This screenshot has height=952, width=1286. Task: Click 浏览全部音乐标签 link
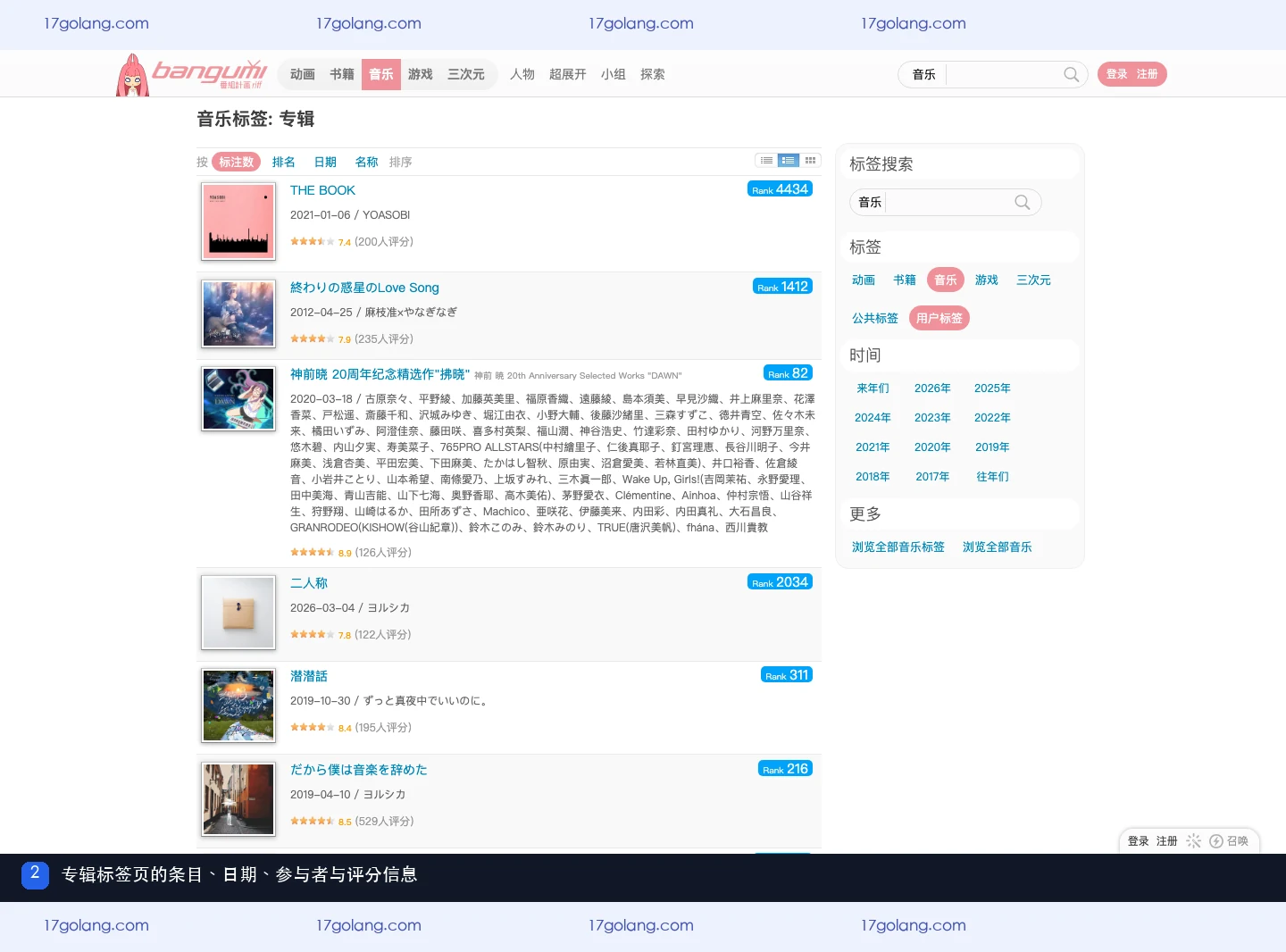[898, 547]
